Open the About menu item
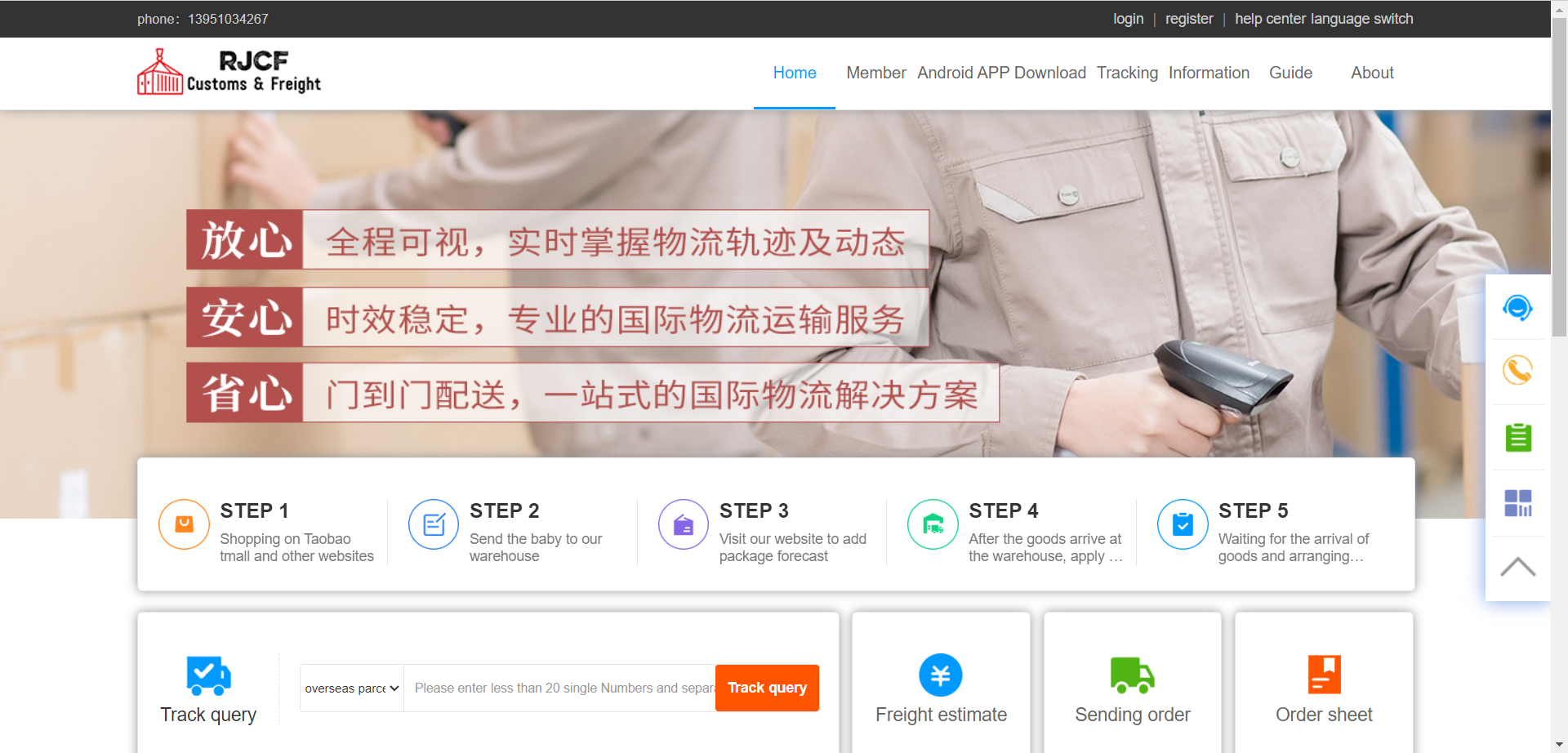This screenshot has height=753, width=1568. point(1372,73)
